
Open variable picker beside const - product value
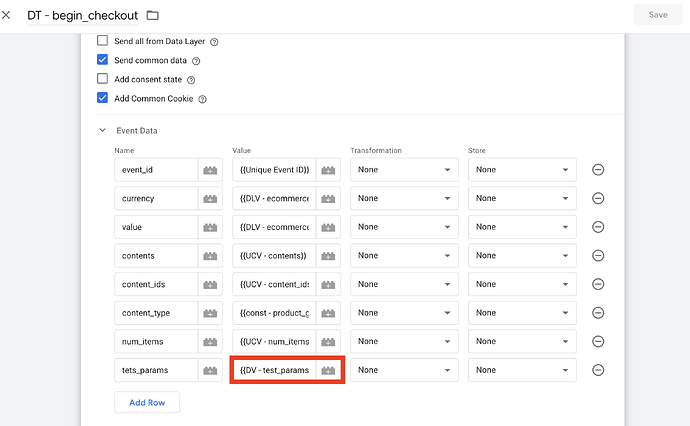(x=328, y=313)
